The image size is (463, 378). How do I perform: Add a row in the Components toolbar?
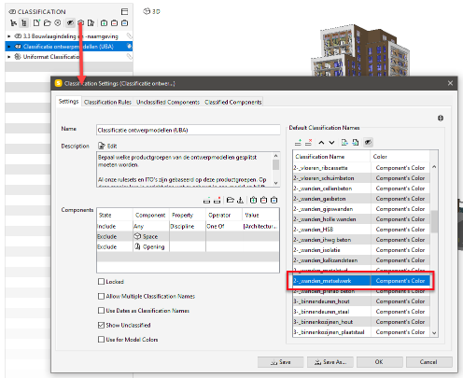(x=207, y=200)
